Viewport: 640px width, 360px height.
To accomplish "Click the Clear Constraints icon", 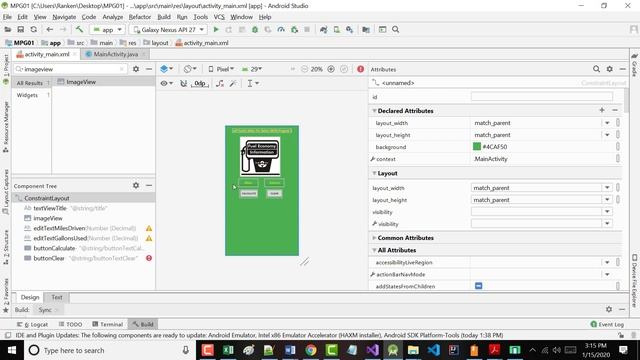I will tap(220, 84).
